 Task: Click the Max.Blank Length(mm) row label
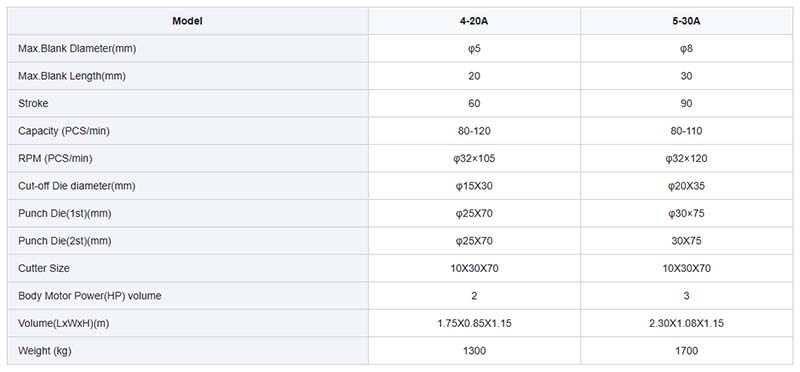(x=72, y=76)
